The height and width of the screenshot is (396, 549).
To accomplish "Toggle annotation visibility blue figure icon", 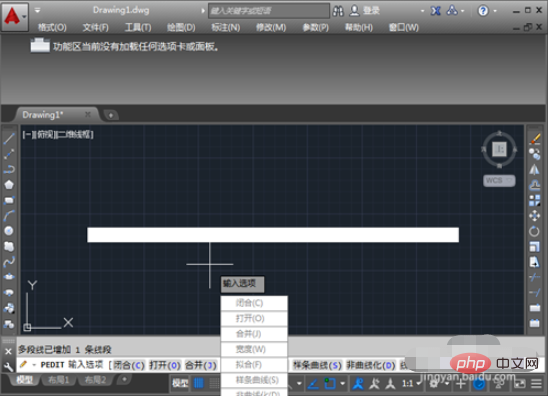I will click(358, 383).
